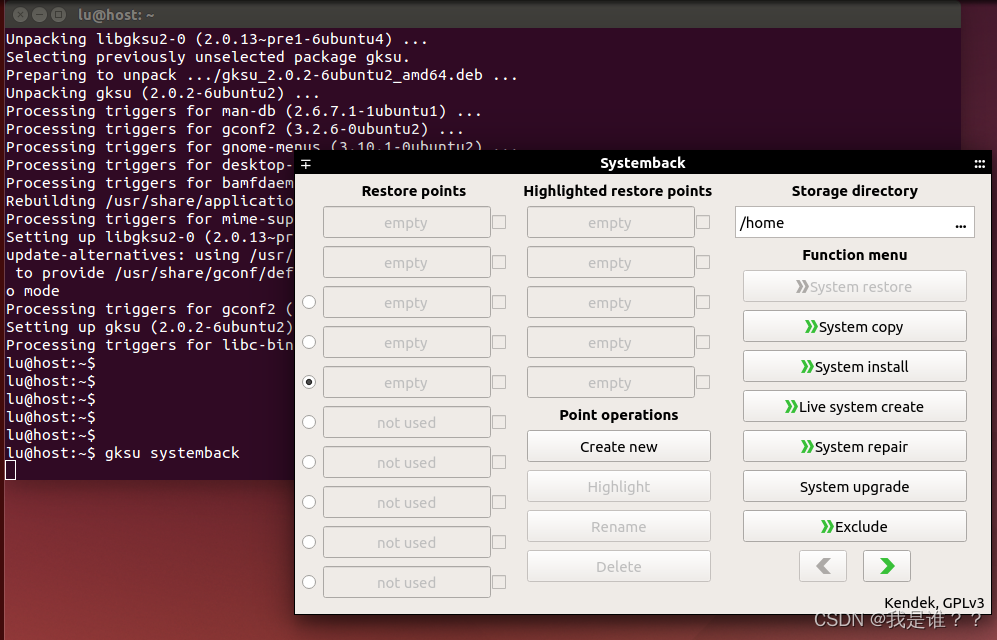Click the 'Systemback' window title

(x=643, y=163)
